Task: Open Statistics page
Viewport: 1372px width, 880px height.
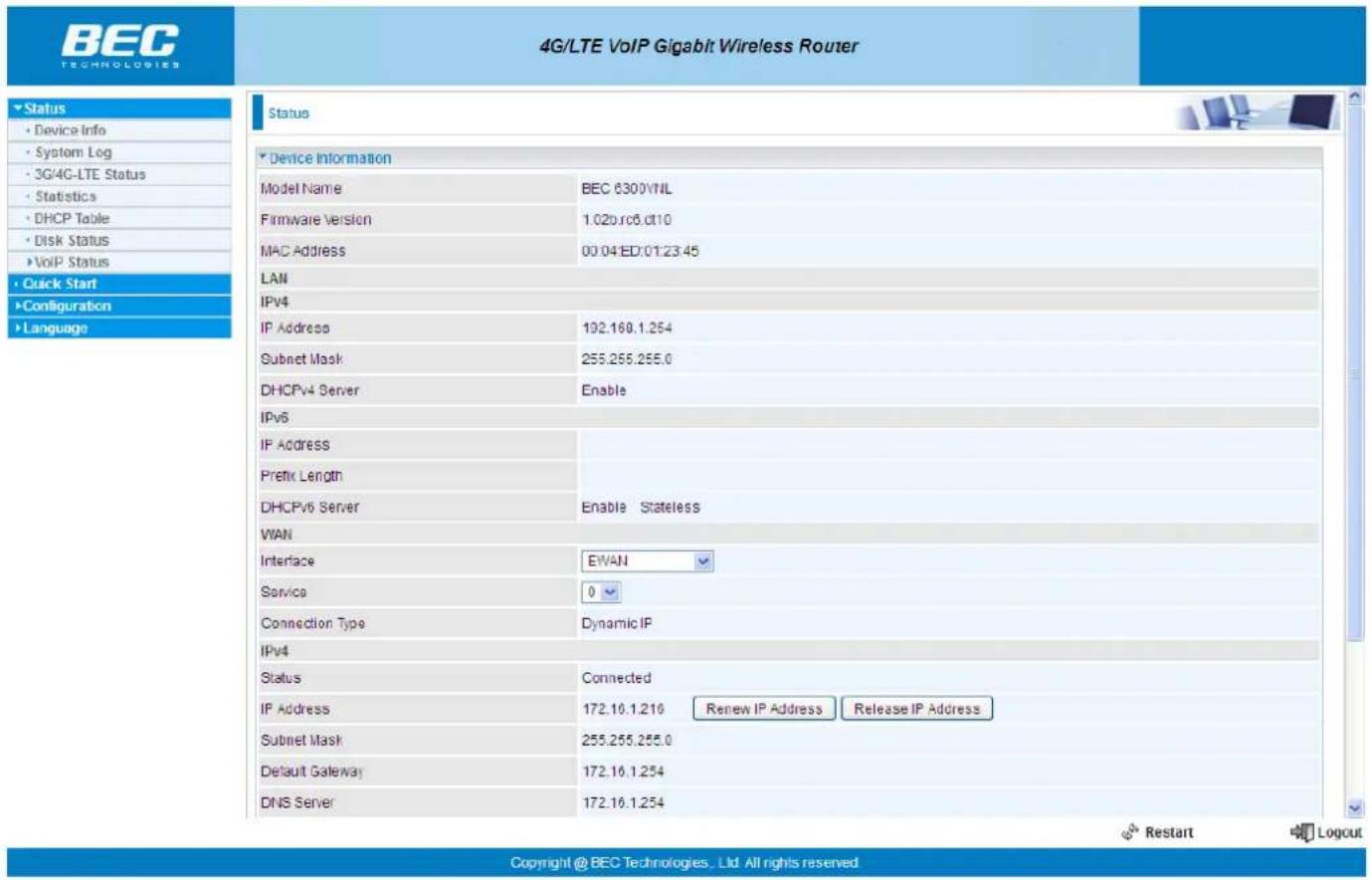Action: [66, 196]
